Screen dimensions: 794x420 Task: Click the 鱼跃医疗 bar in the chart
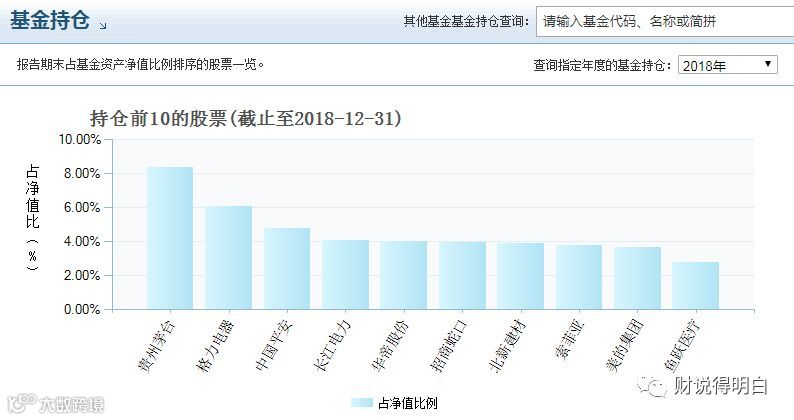pos(696,286)
